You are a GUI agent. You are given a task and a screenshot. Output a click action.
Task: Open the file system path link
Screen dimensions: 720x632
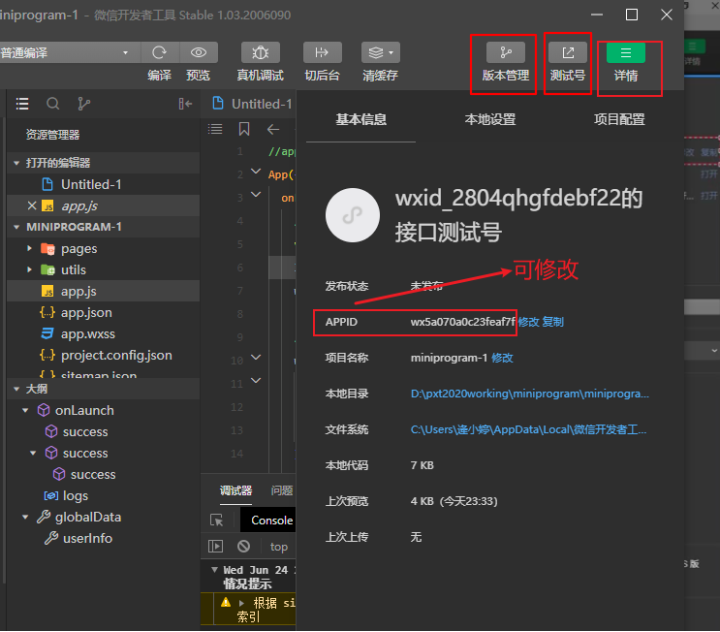(529, 429)
